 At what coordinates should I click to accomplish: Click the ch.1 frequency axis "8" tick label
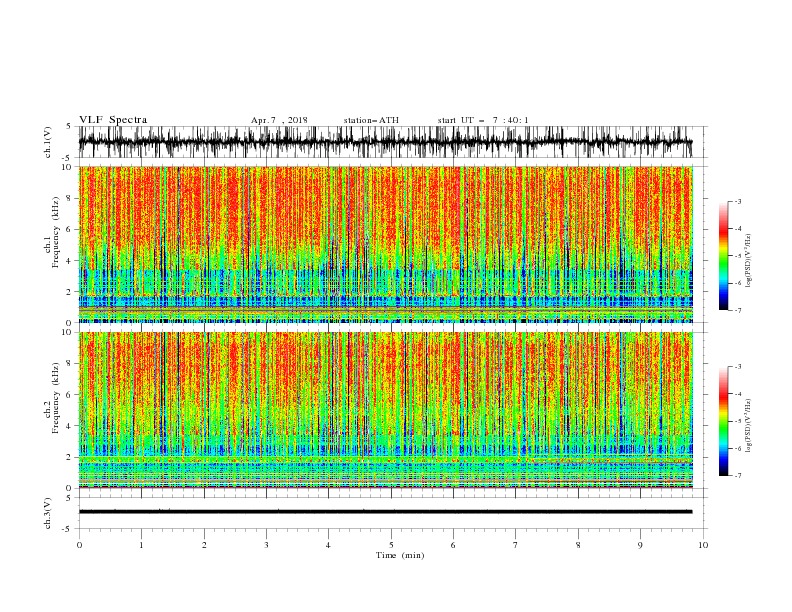70,198
